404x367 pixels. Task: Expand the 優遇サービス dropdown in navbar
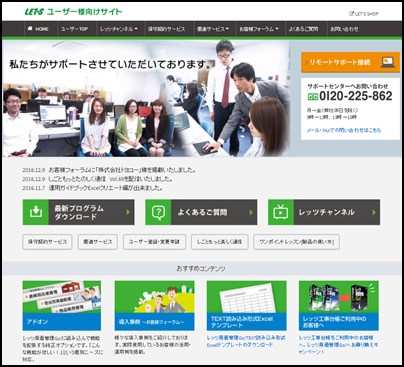pyautogui.click(x=213, y=29)
